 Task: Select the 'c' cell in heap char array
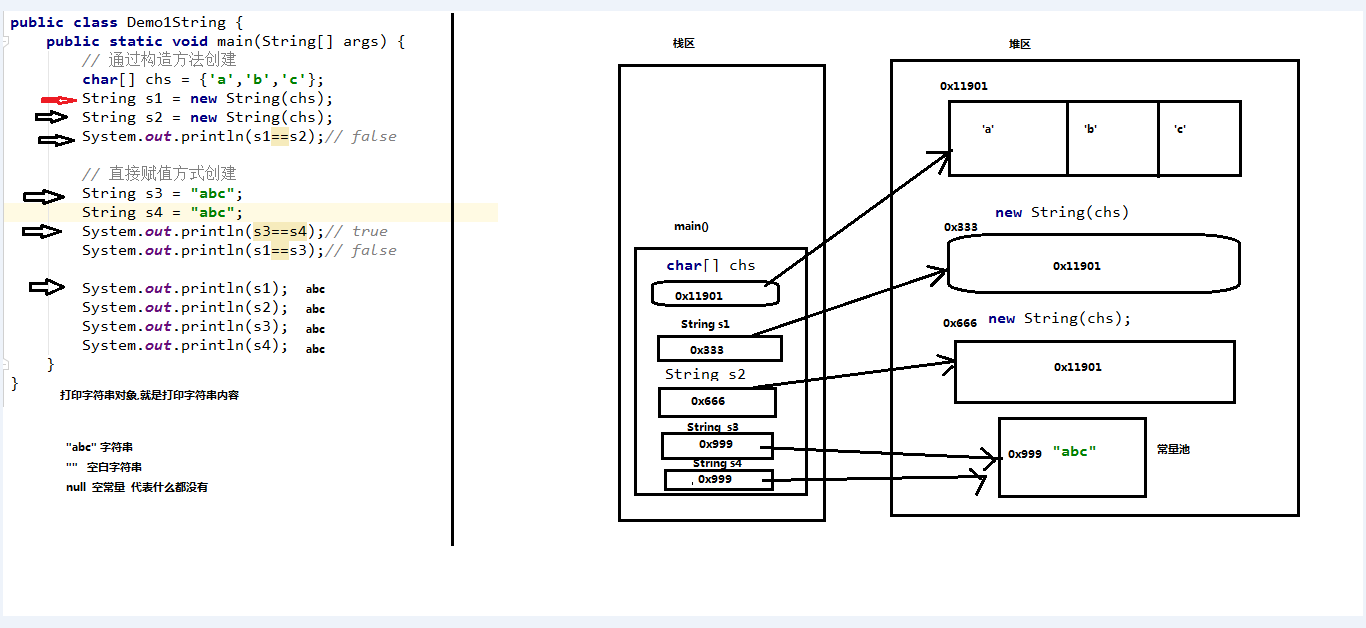[x=1199, y=138]
